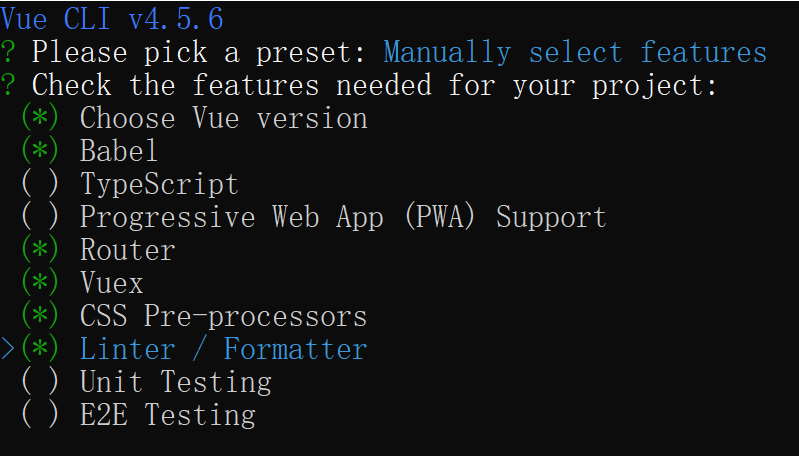Select the TypeScript option label
This screenshot has height=456, width=799.
[x=159, y=184]
